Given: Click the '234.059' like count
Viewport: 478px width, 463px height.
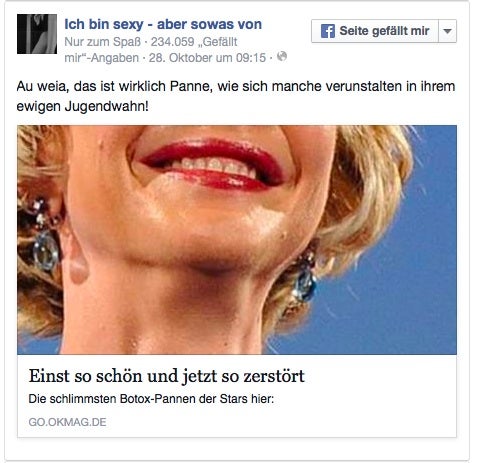Looking at the screenshot, I should coord(173,42).
